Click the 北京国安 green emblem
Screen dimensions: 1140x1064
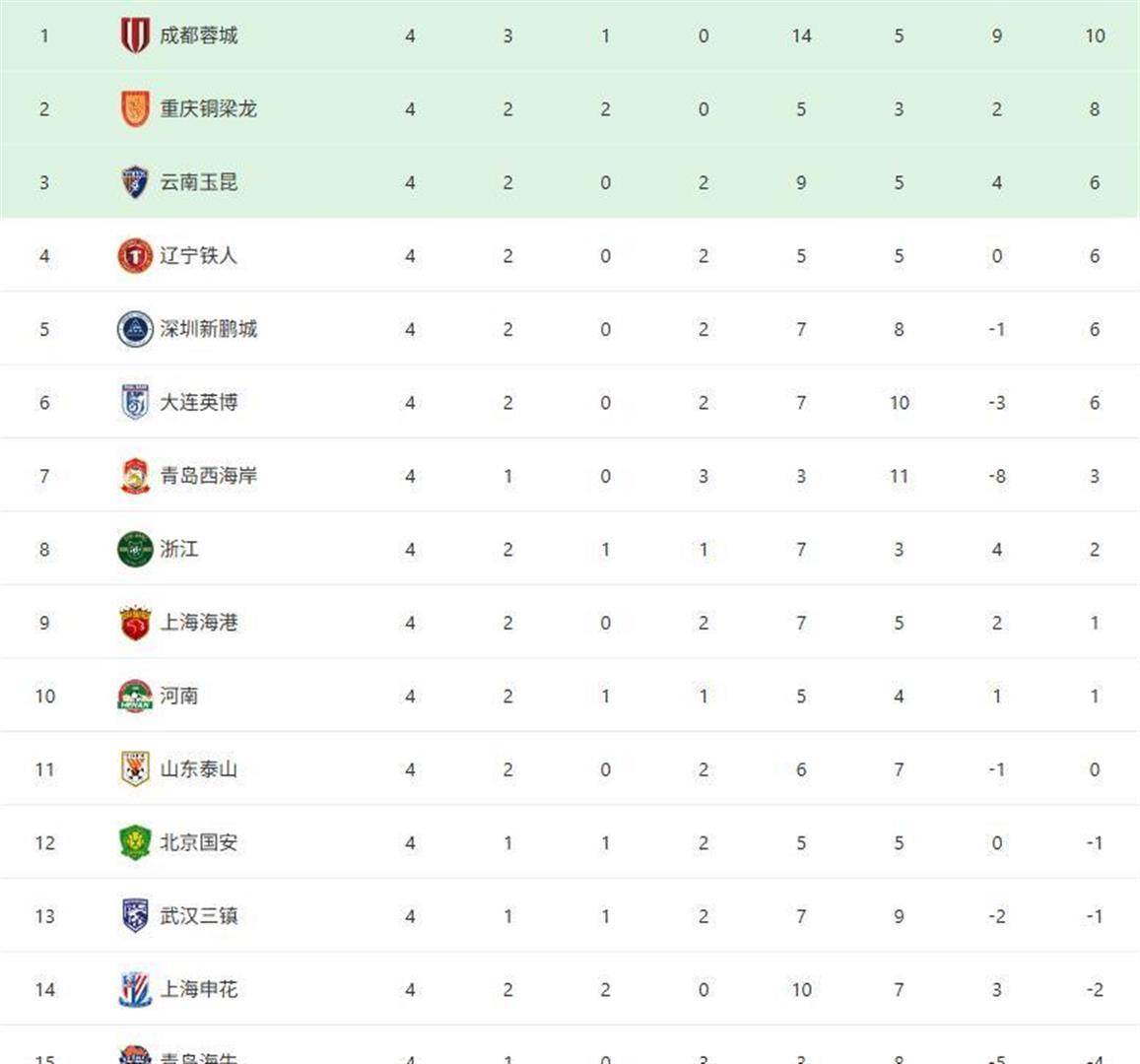point(135,843)
